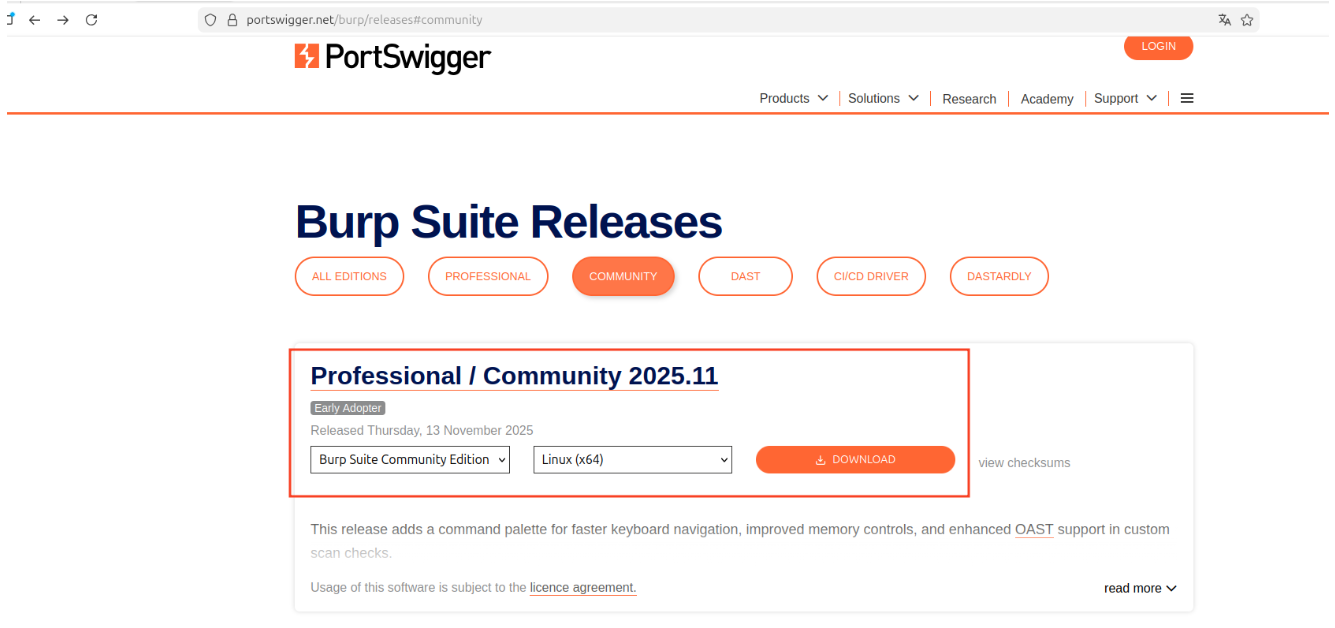
Task: Click the shield tracking protection icon
Action: pos(210,20)
